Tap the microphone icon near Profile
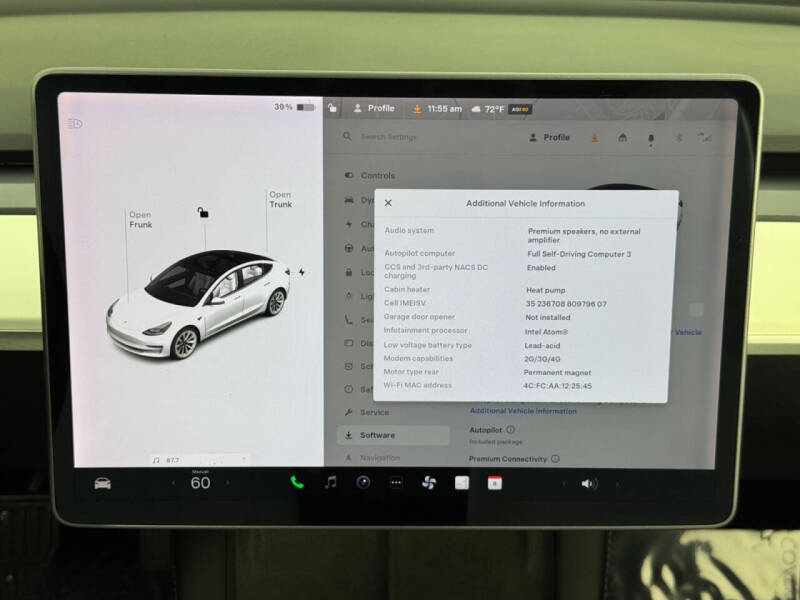This screenshot has height=600, width=800. (652, 136)
